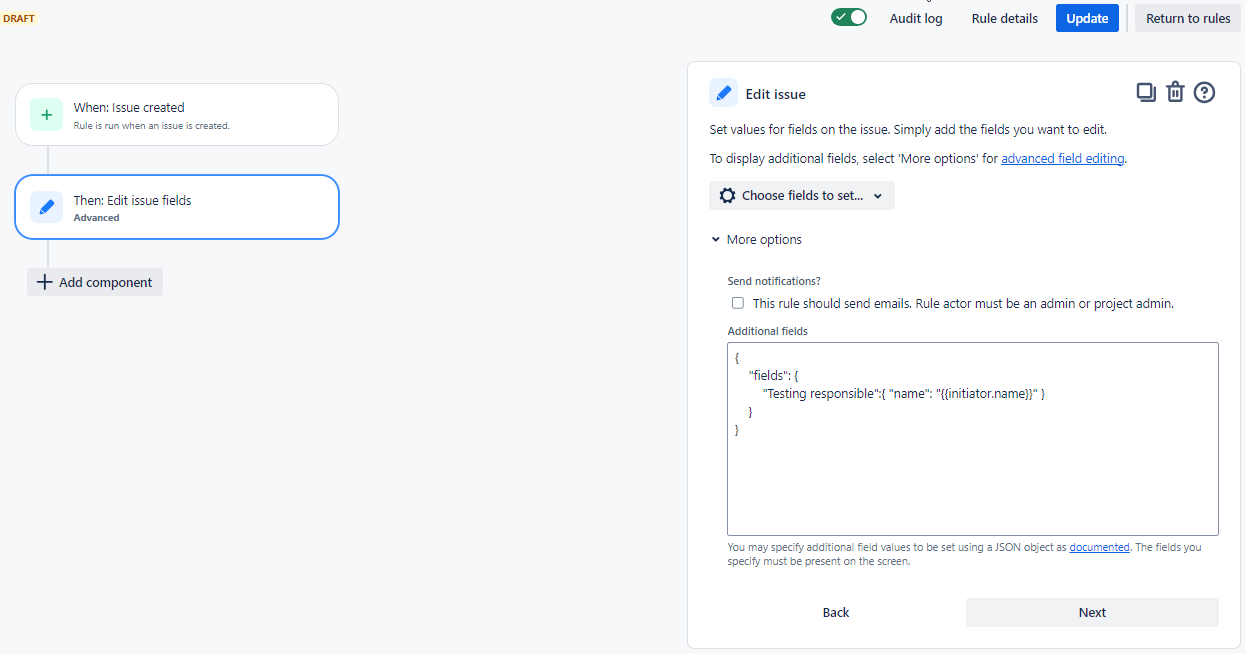The width and height of the screenshot is (1245, 654).
Task: Select the Then: Edit issue fields card
Action: tap(177, 207)
